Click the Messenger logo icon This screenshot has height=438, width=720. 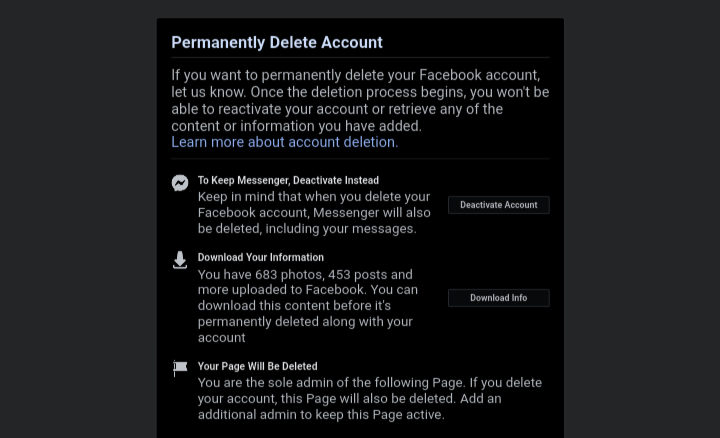point(180,183)
